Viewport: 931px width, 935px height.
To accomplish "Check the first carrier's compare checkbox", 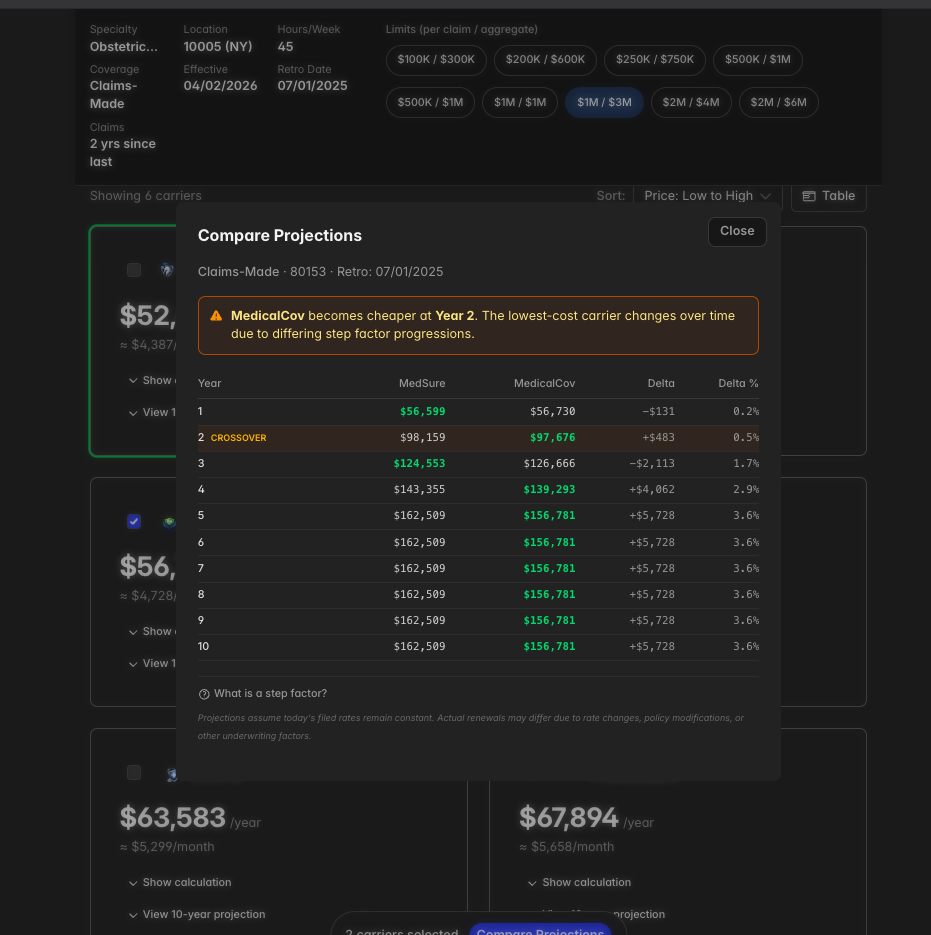I will tap(134, 270).
